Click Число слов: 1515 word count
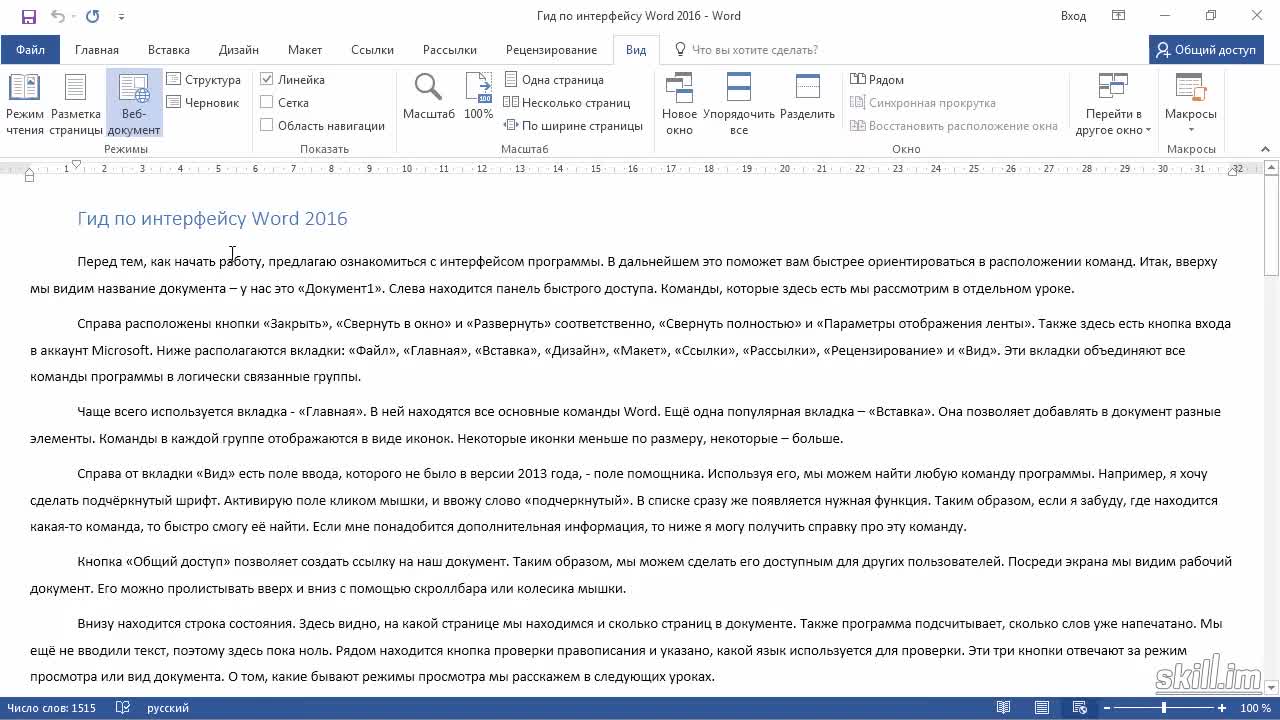This screenshot has width=1280, height=720. click(x=52, y=708)
